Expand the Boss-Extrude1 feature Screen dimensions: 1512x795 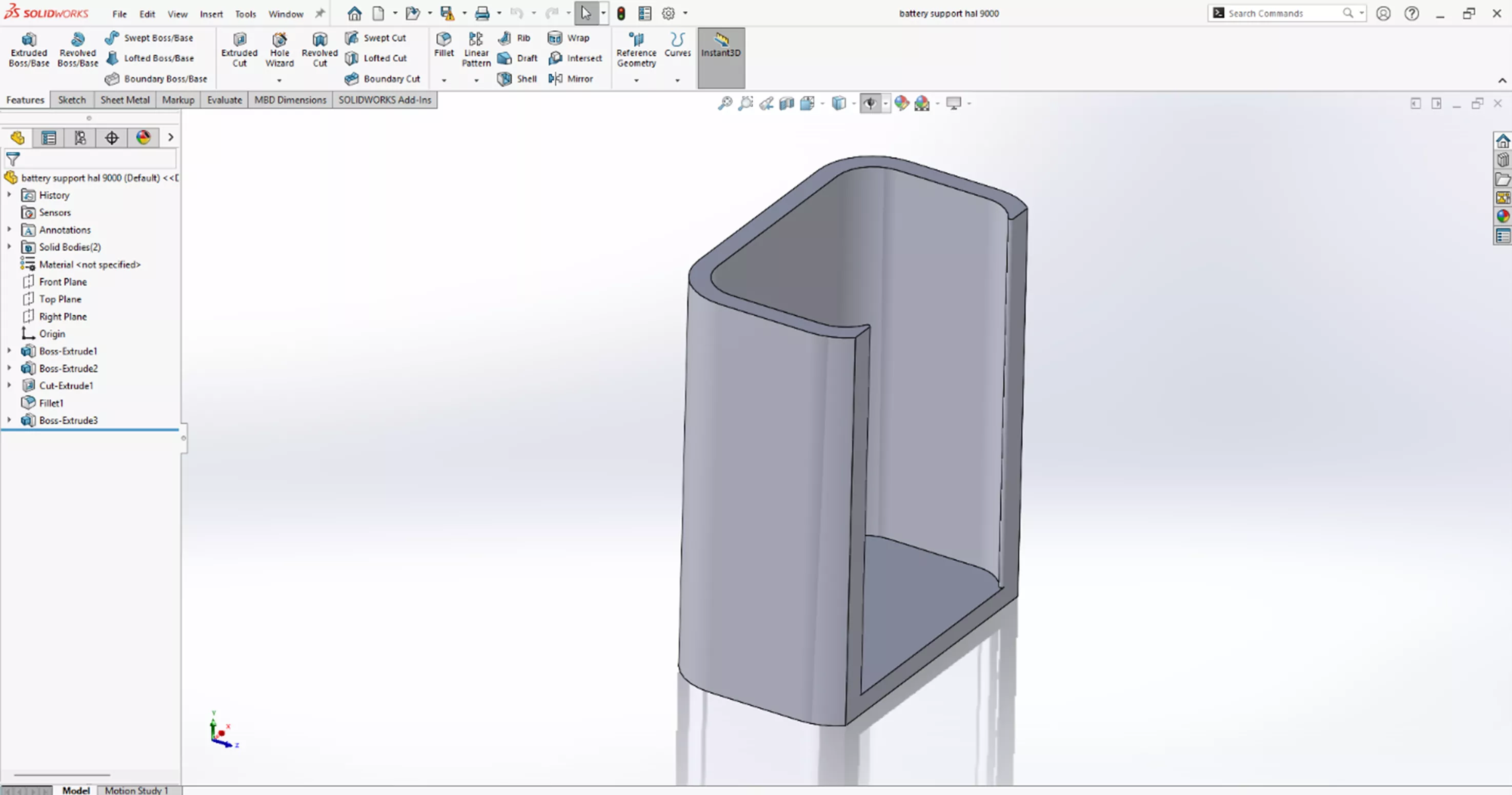click(9, 351)
